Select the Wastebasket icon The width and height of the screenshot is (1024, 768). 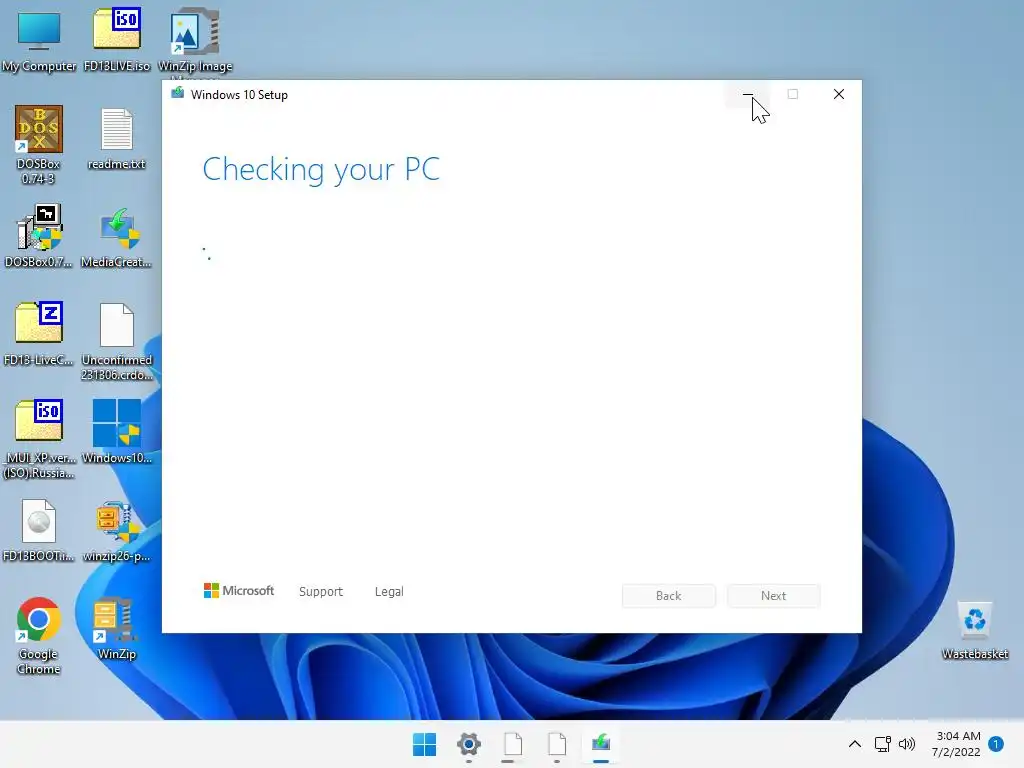pos(975,630)
